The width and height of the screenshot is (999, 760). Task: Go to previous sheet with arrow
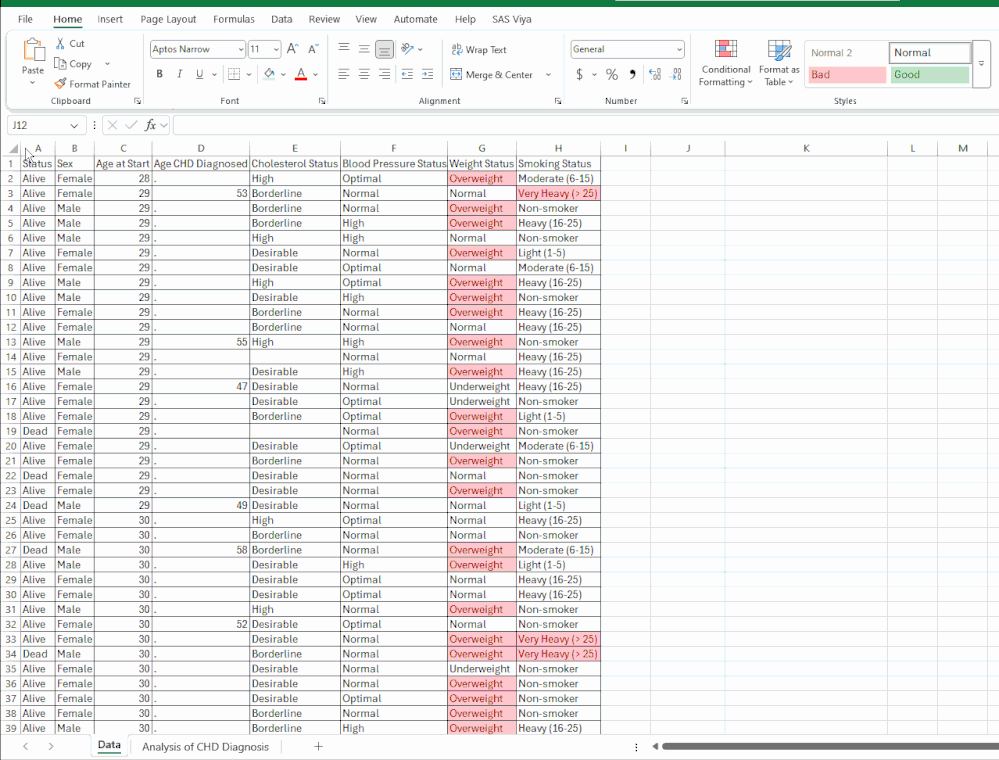click(25, 746)
